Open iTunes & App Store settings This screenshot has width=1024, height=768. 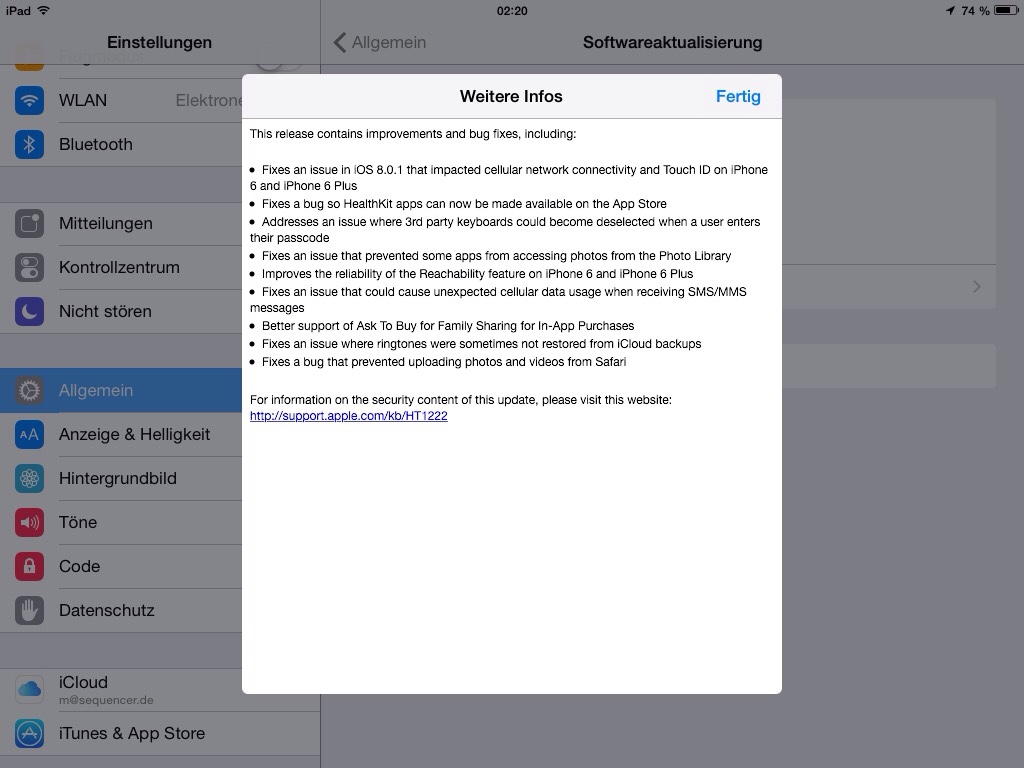[x=160, y=733]
